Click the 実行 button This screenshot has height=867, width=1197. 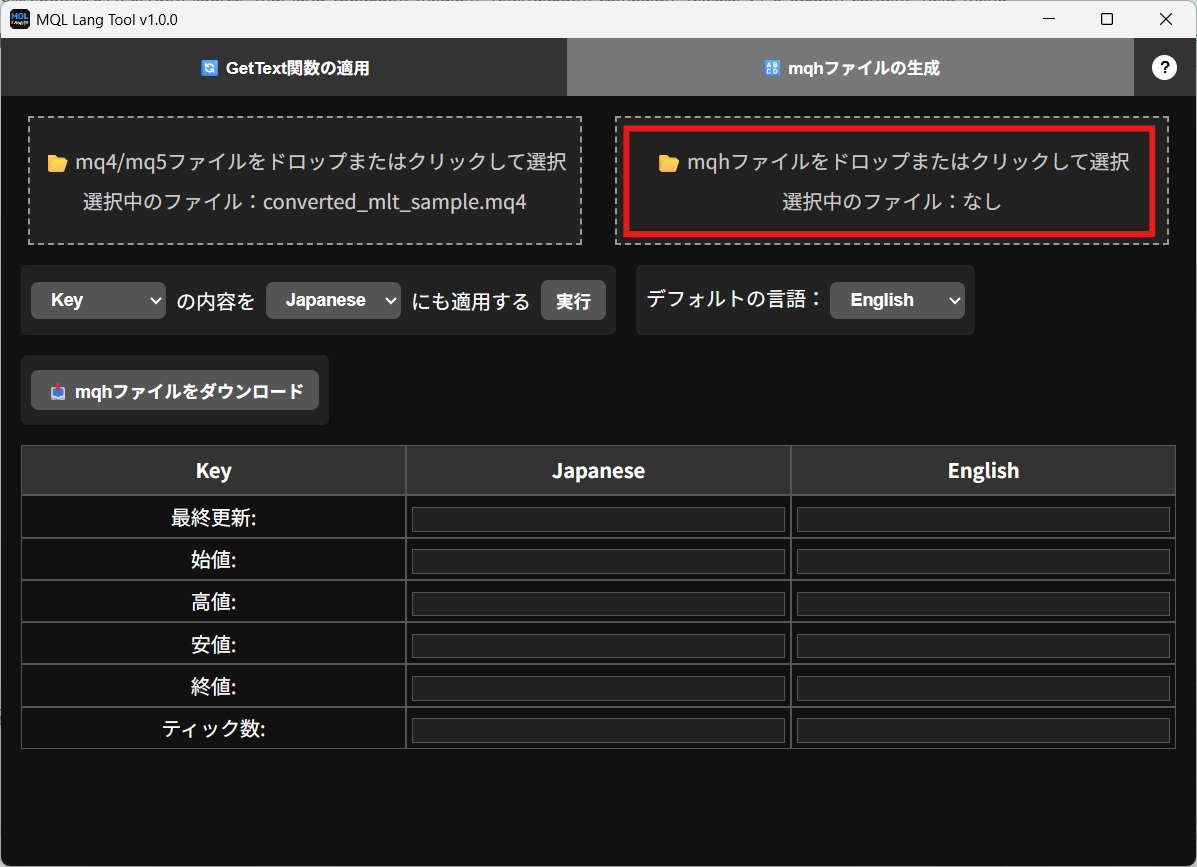(x=573, y=301)
